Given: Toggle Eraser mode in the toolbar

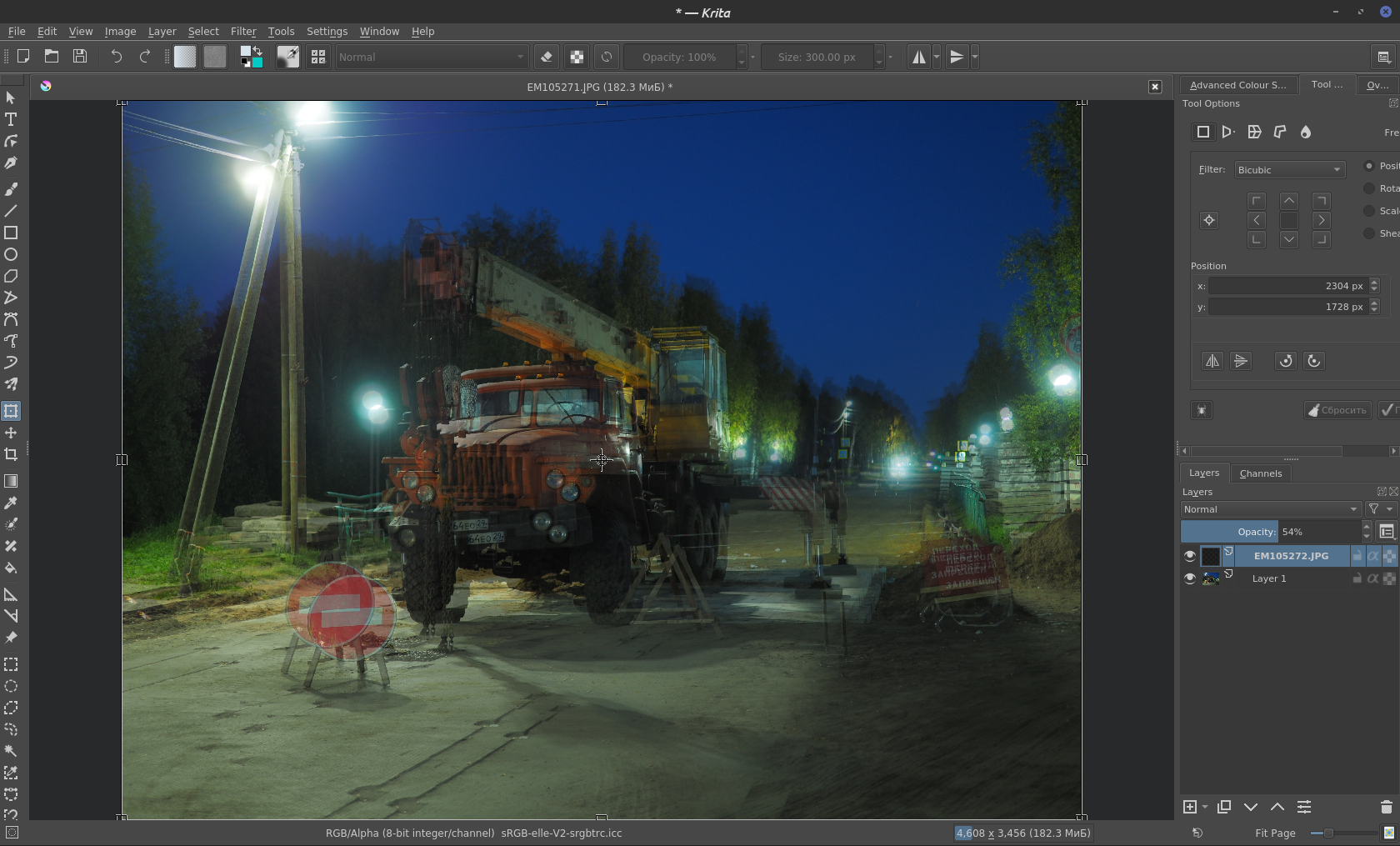Looking at the screenshot, I should (547, 57).
